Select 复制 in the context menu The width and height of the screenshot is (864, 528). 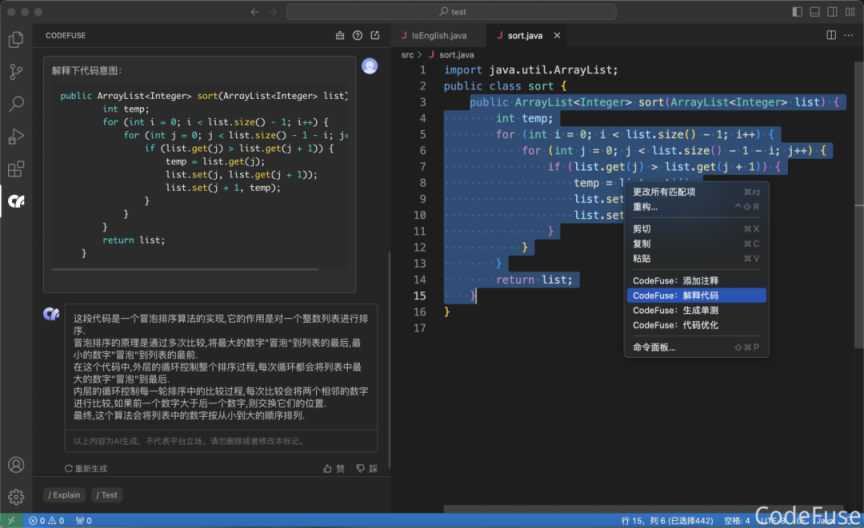[x=696, y=244]
